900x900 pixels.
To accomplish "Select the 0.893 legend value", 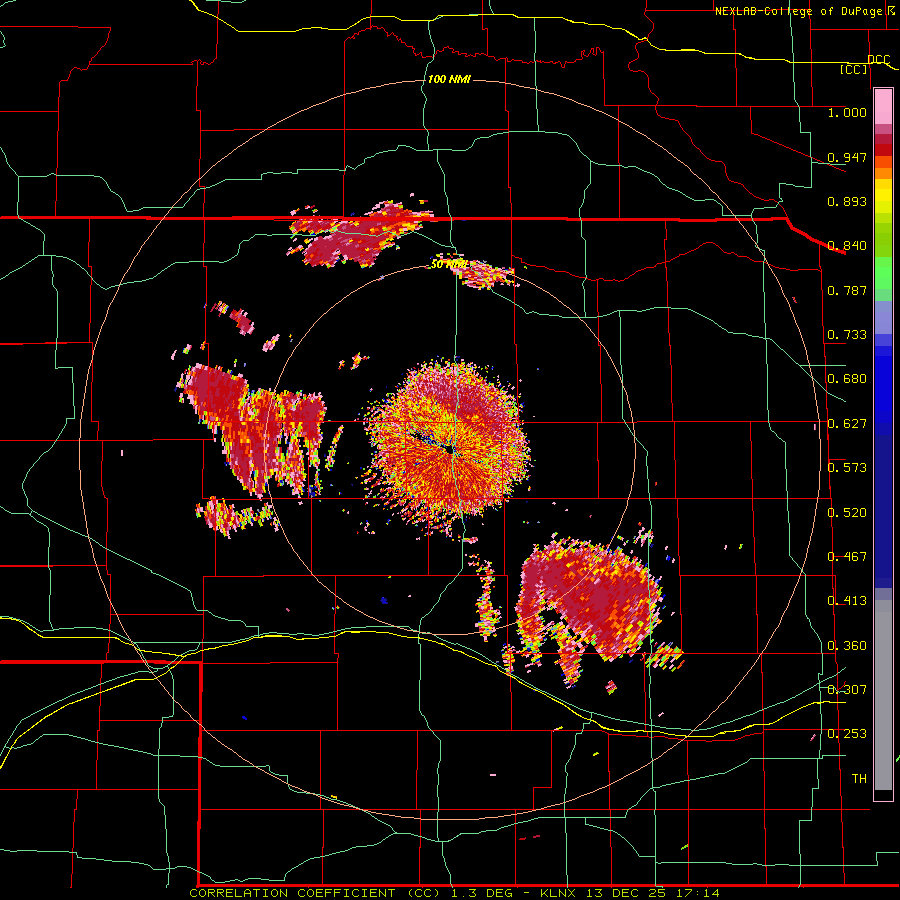I will tap(847, 201).
